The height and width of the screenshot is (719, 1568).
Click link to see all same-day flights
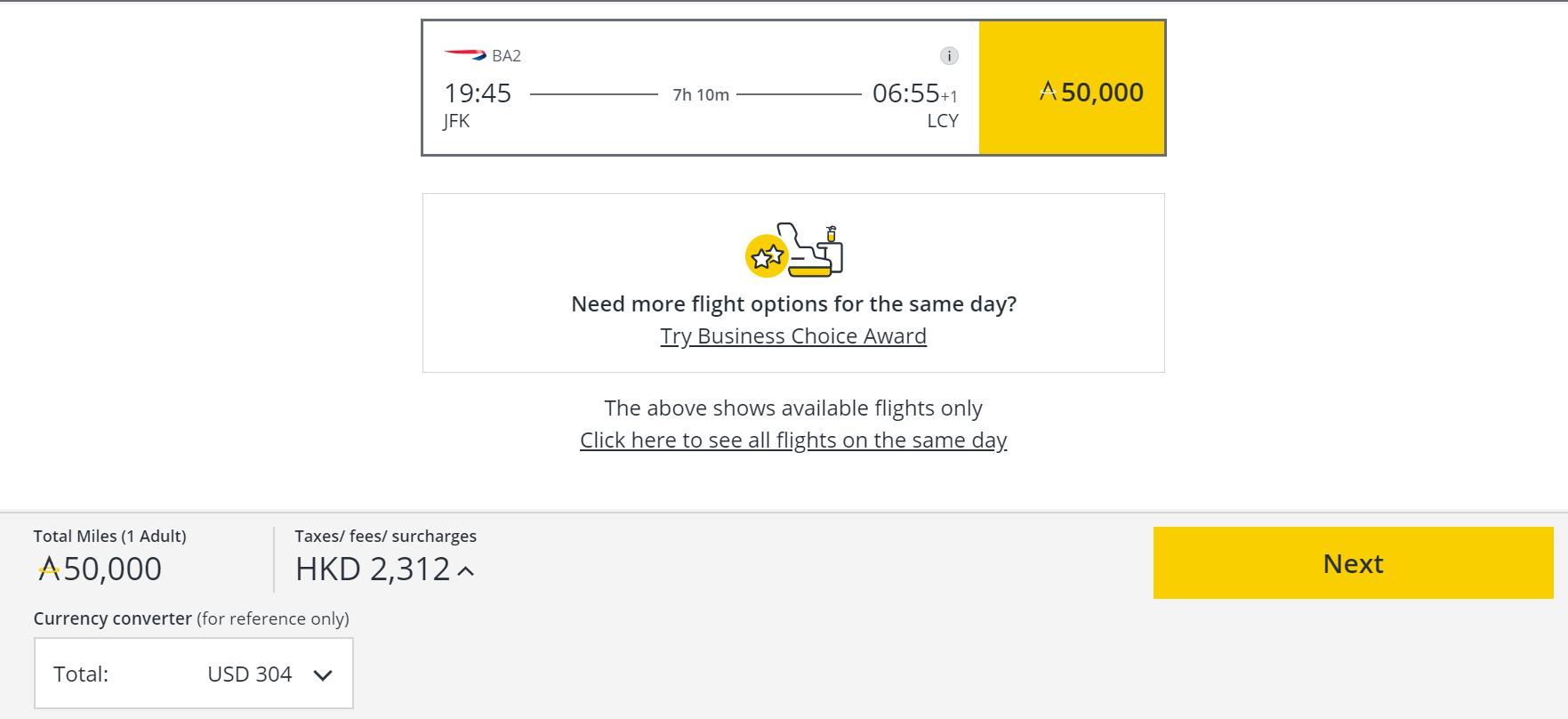tap(793, 440)
